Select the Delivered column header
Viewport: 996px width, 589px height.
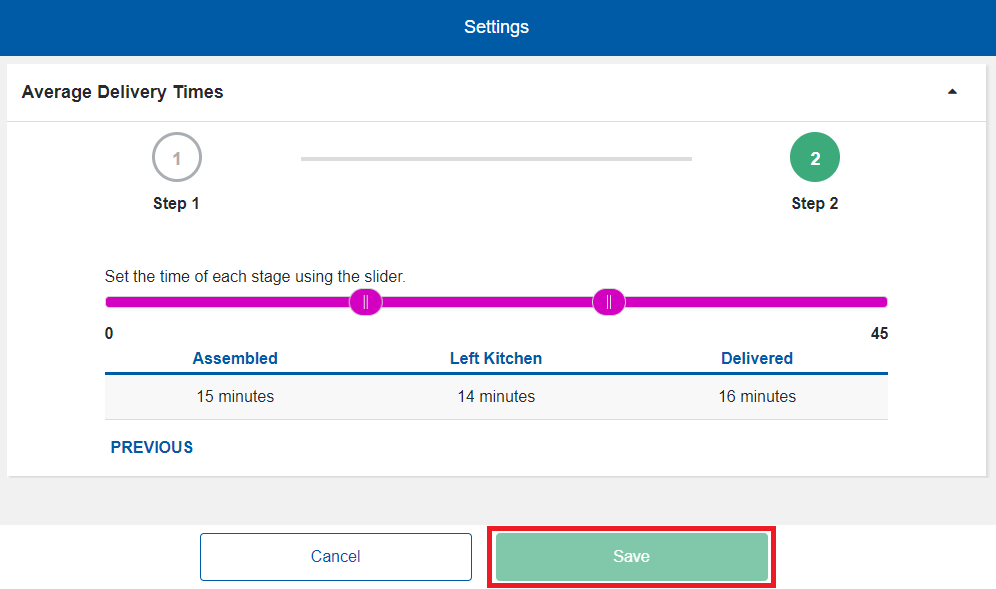coord(757,358)
